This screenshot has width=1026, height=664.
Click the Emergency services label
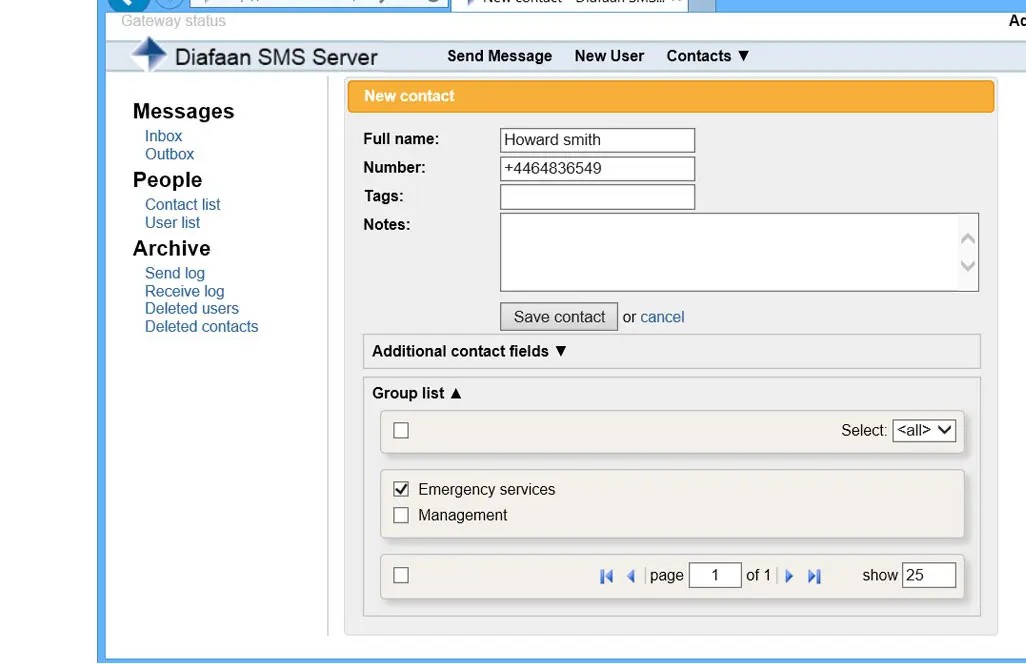(x=487, y=489)
